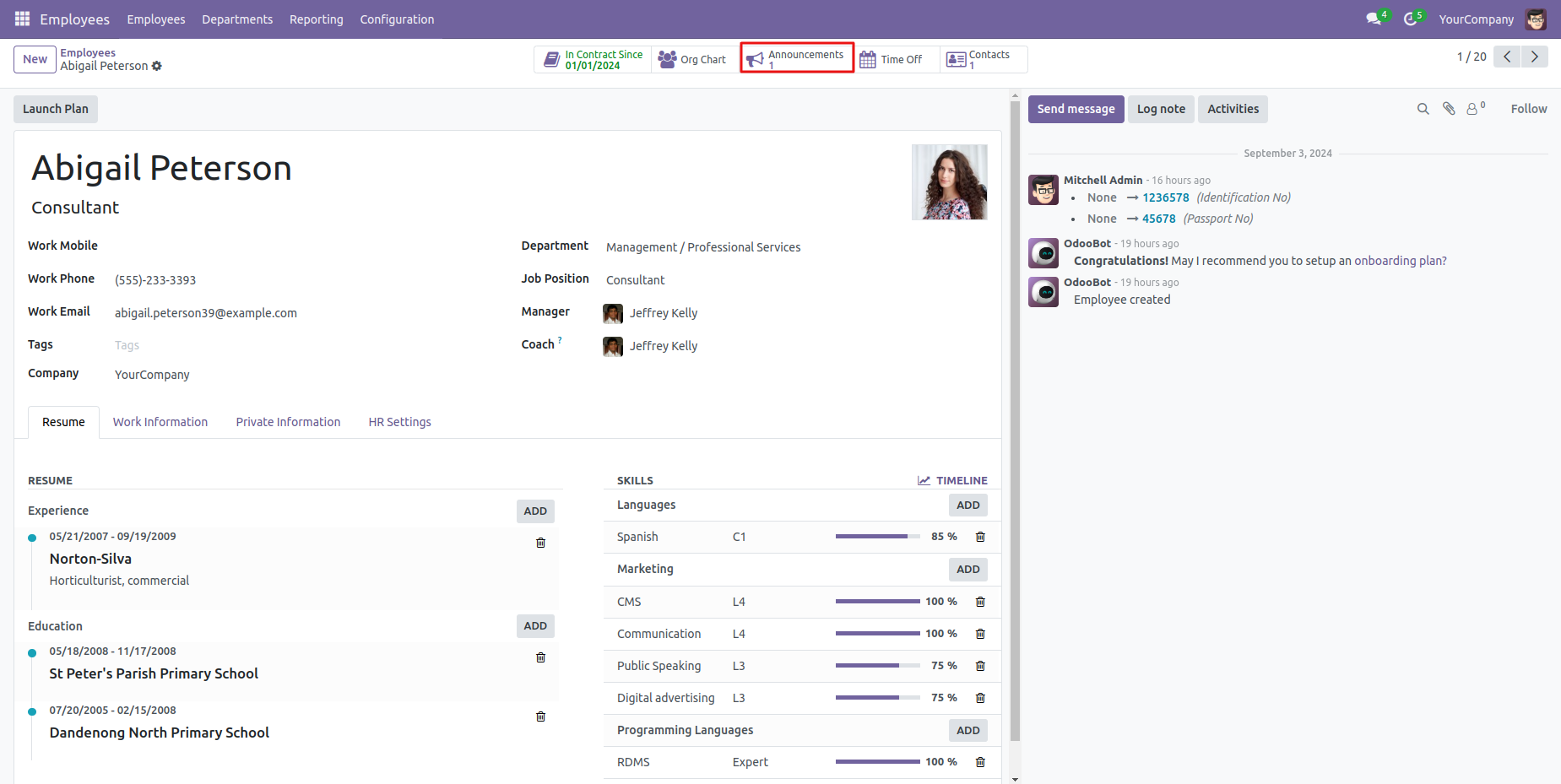Open the Configuration menu
Viewport: 1561px width, 784px height.
(x=397, y=19)
